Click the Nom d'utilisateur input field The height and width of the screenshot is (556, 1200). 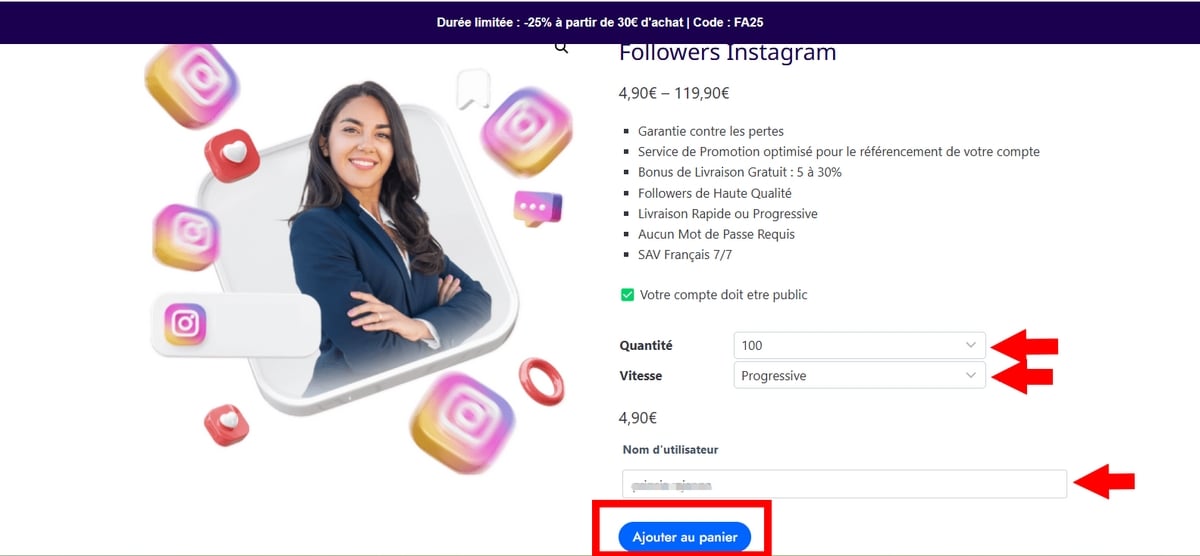click(844, 484)
